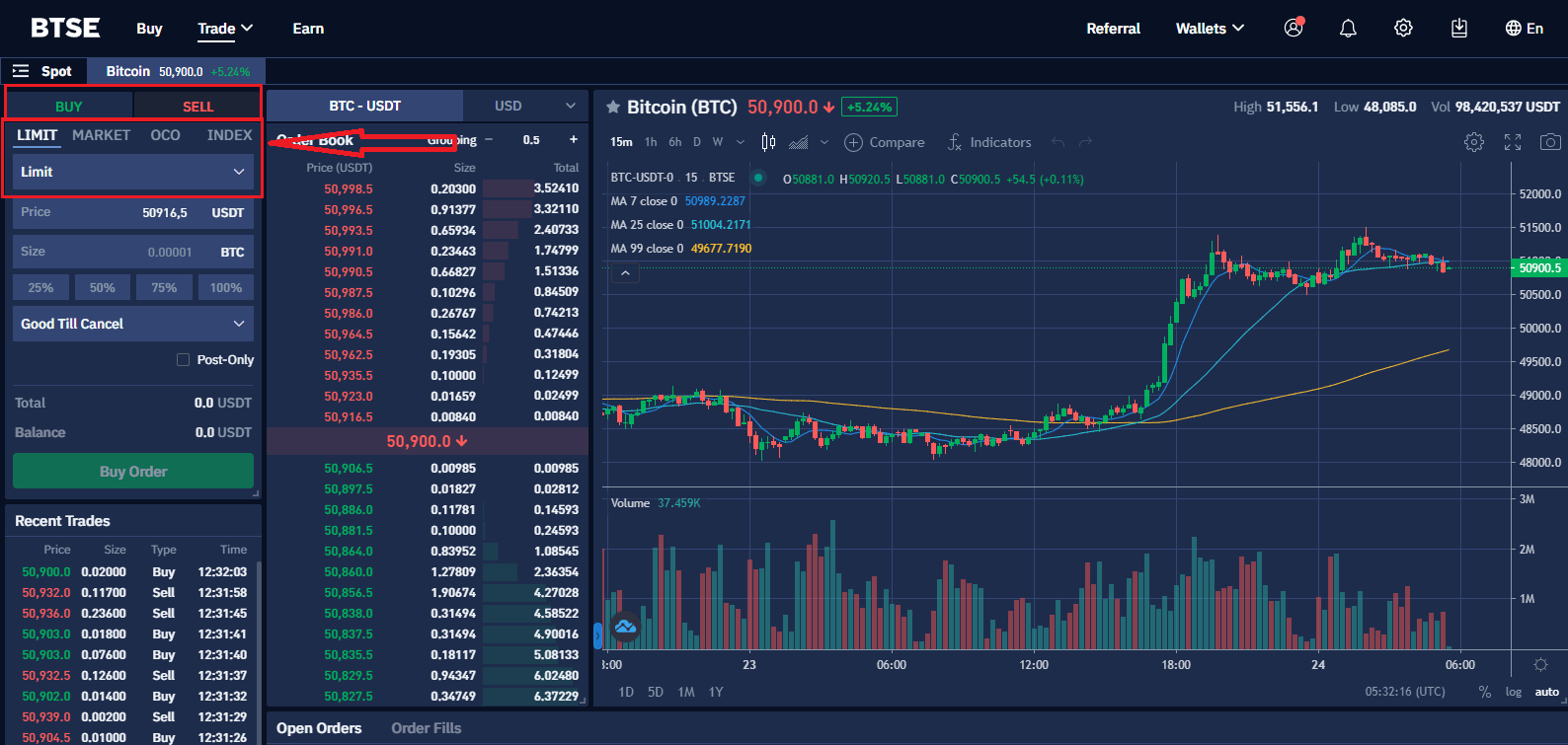This screenshot has height=745, width=1568.
Task: Toggle percent scale on chart
Action: (1484, 692)
